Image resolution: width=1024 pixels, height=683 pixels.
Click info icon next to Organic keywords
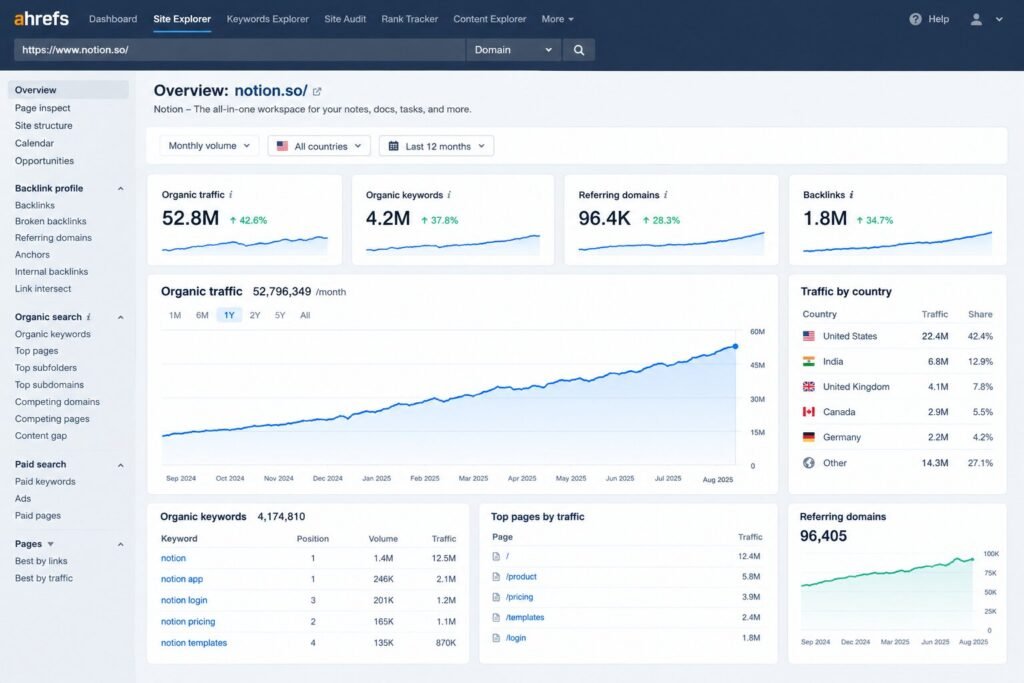click(449, 195)
